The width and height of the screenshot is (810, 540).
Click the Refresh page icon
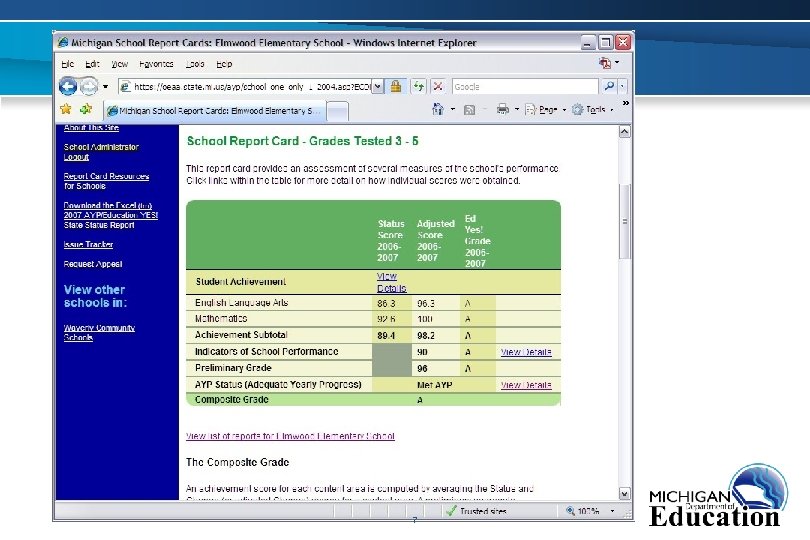(418, 86)
